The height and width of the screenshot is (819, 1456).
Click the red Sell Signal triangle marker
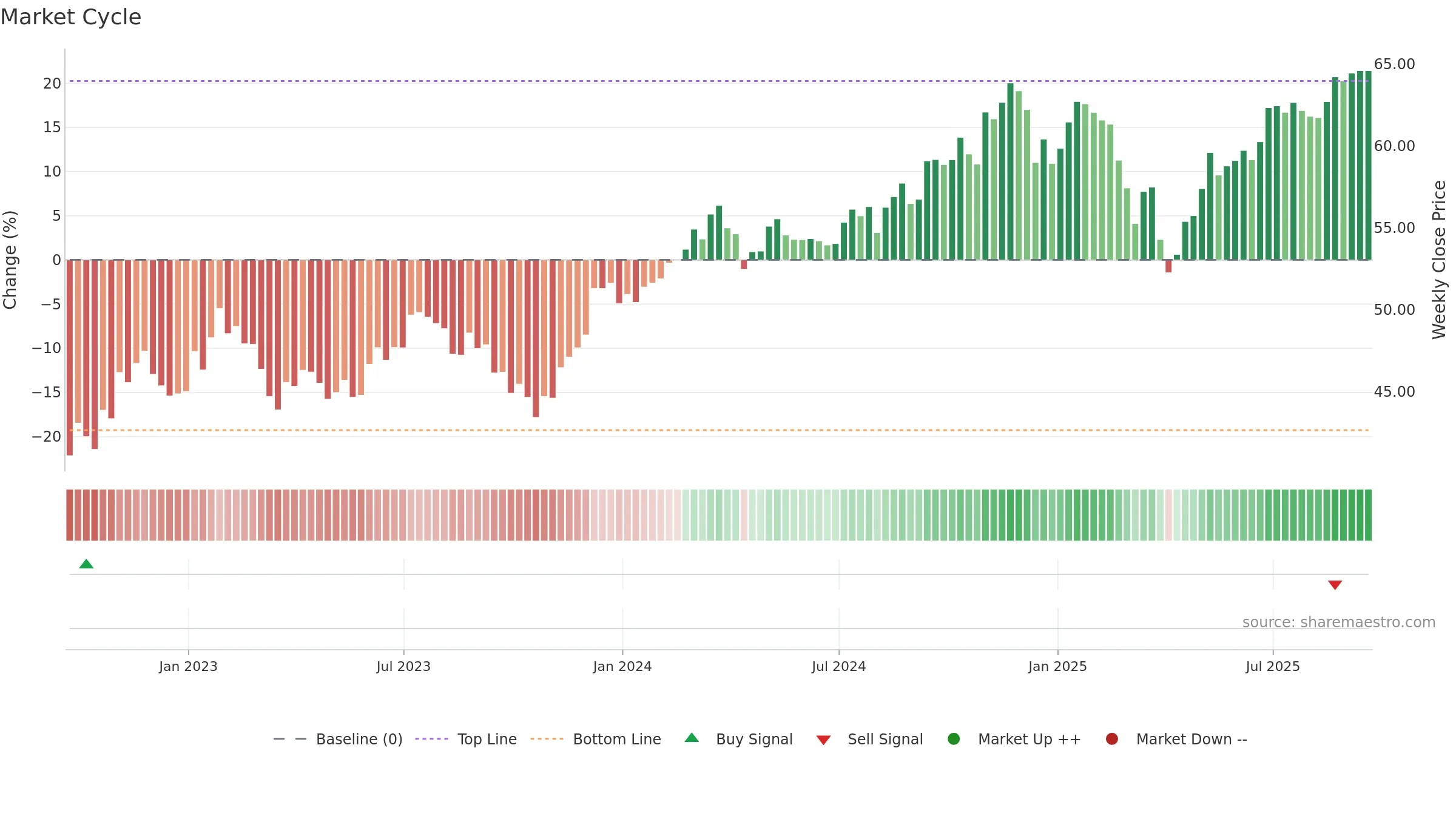pos(1335,585)
